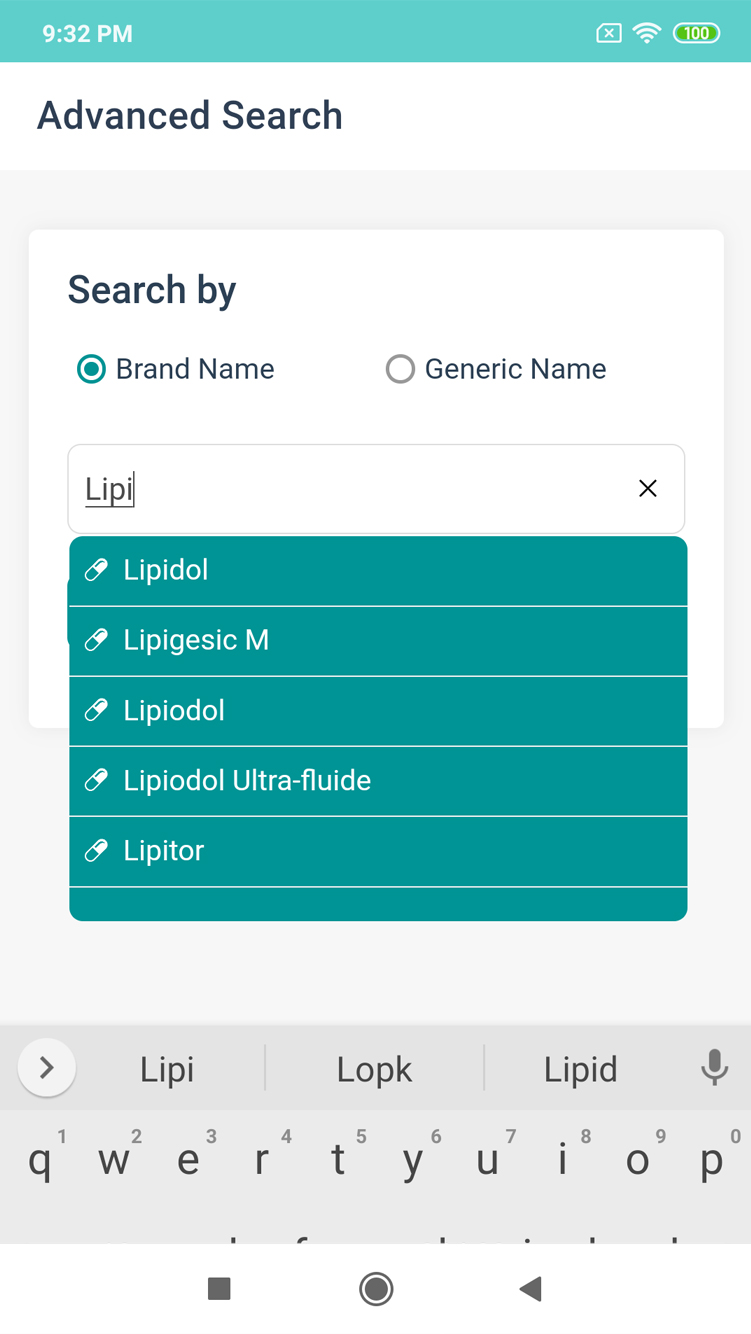The image size is (751, 1334).
Task: Focus the brand name search input
Action: pyautogui.click(x=350, y=489)
